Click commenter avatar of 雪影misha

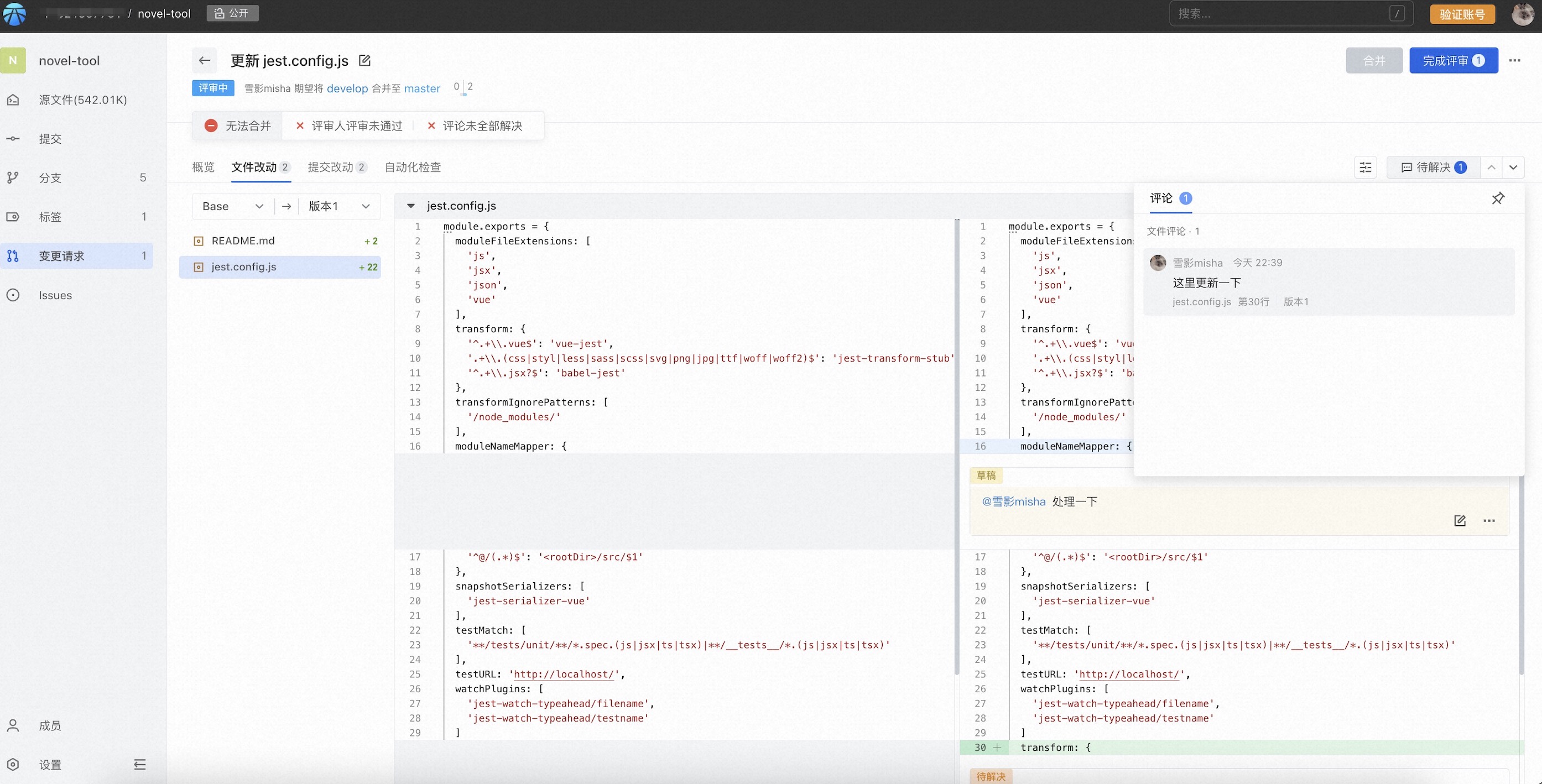pos(1158,262)
